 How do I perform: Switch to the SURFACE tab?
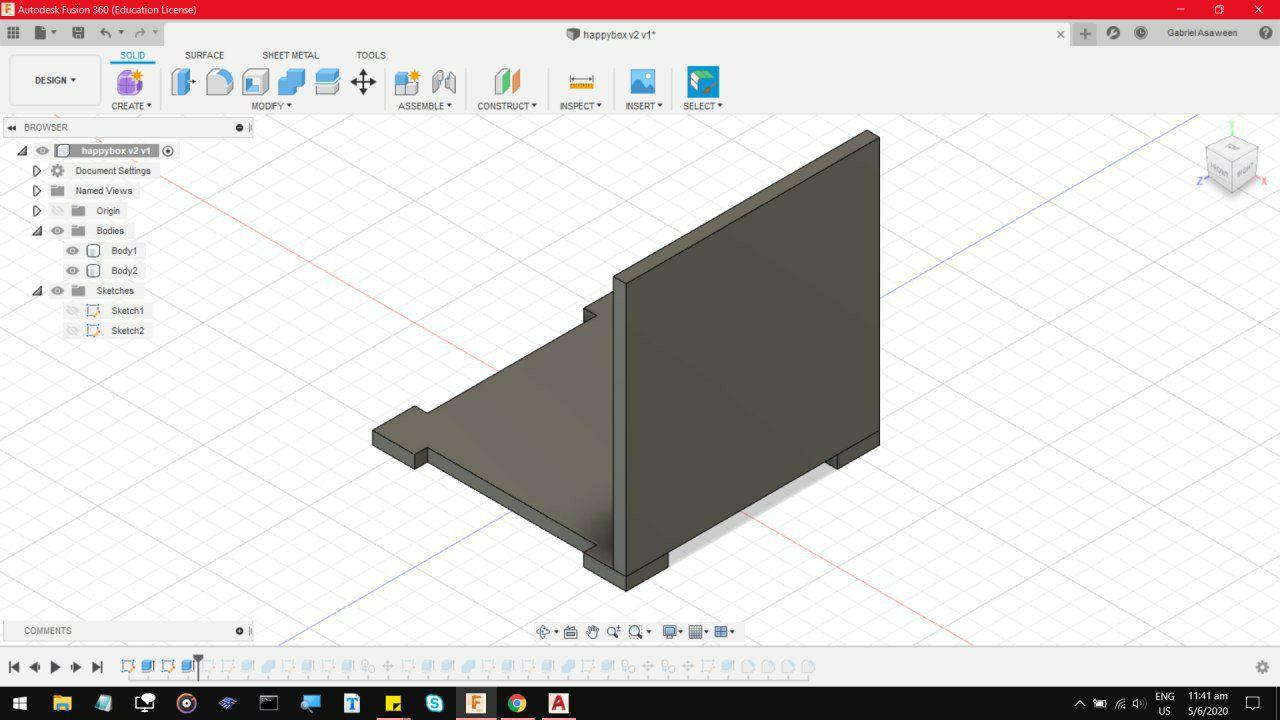(x=204, y=56)
